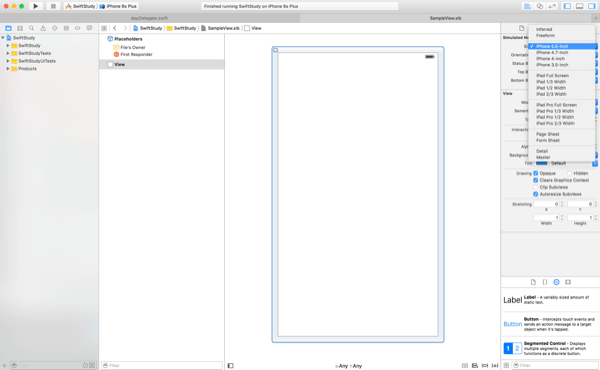
Task: Open the Report navigator speech bubble icon
Action: click(x=89, y=28)
